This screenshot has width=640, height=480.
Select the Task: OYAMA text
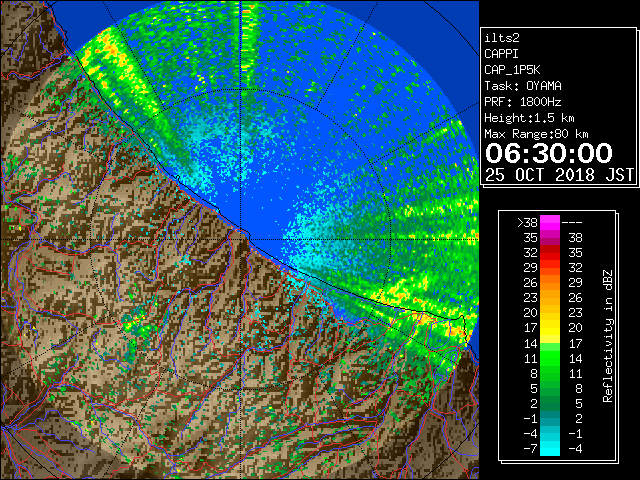tap(523, 86)
